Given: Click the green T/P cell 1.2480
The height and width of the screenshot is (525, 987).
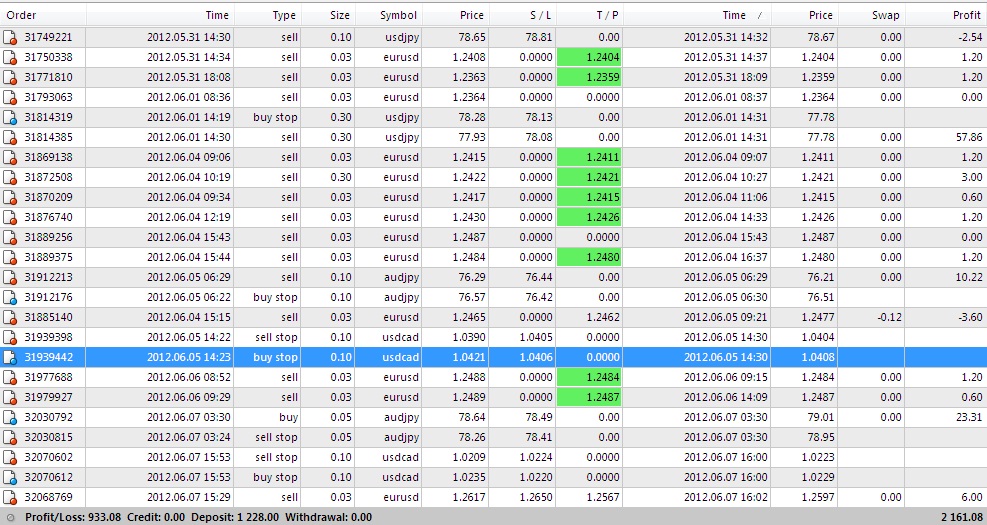Looking at the screenshot, I should tap(589, 257).
